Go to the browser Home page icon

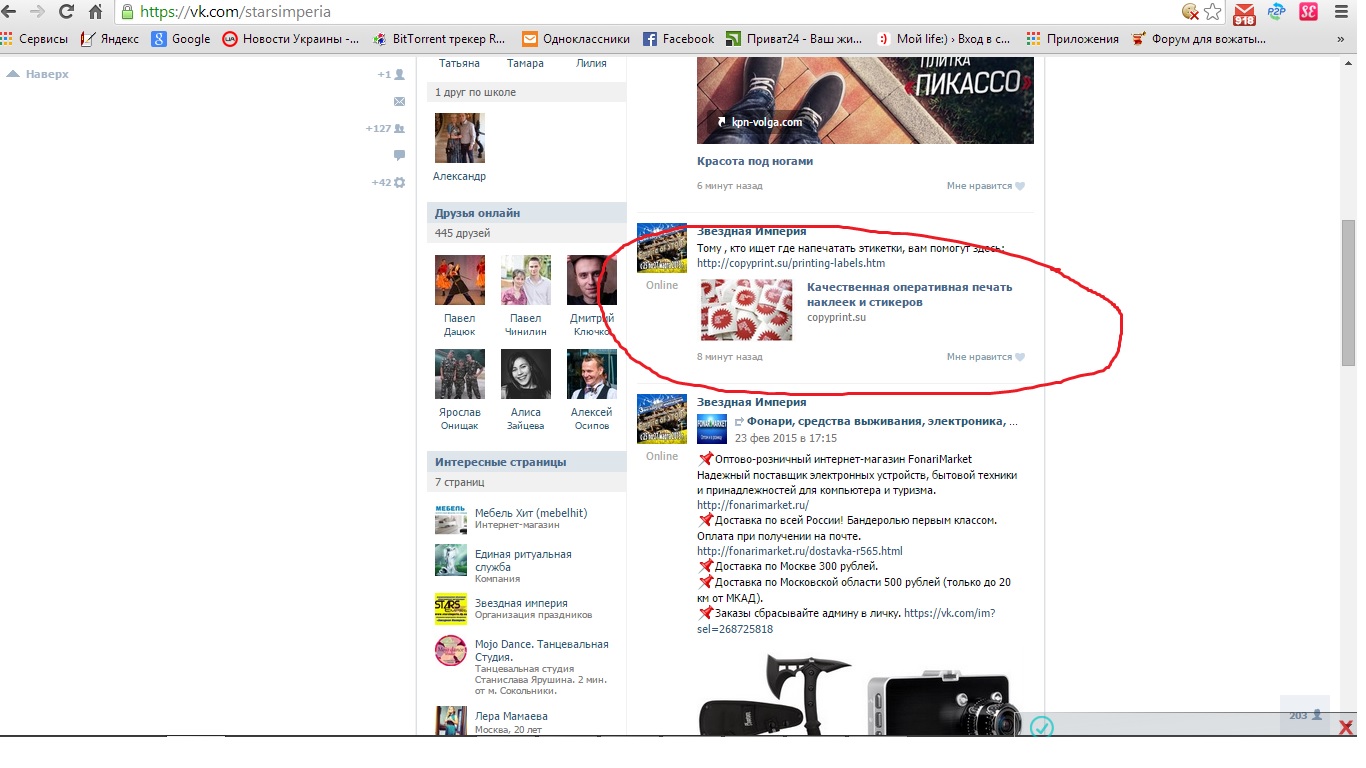point(96,12)
